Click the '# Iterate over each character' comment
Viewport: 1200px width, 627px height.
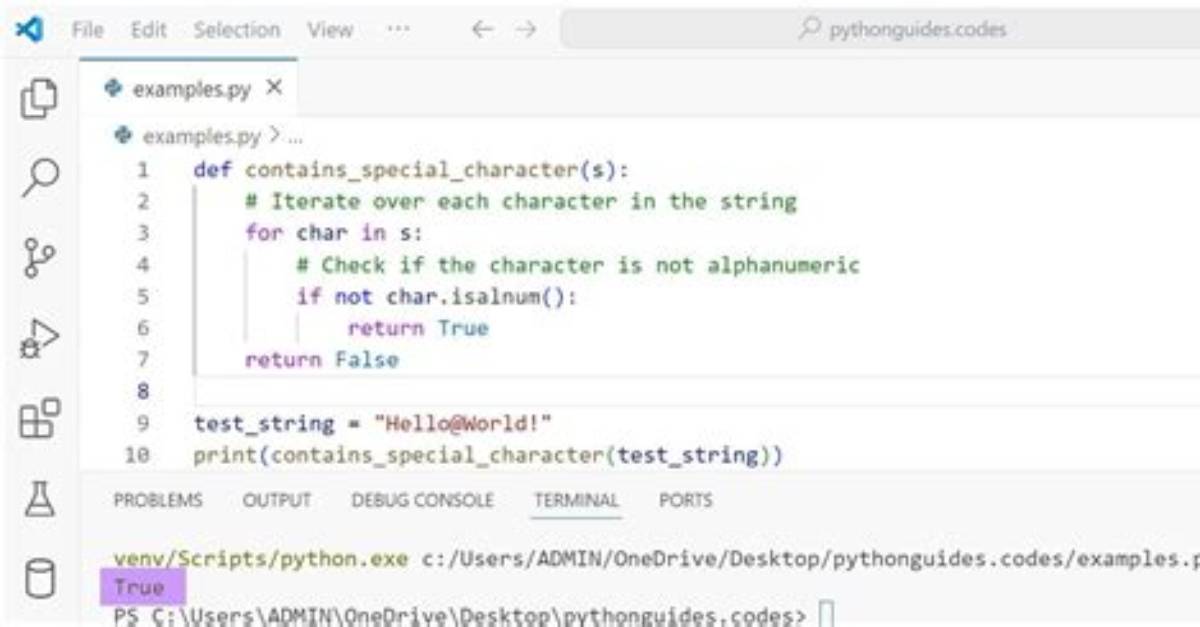pyautogui.click(x=521, y=202)
